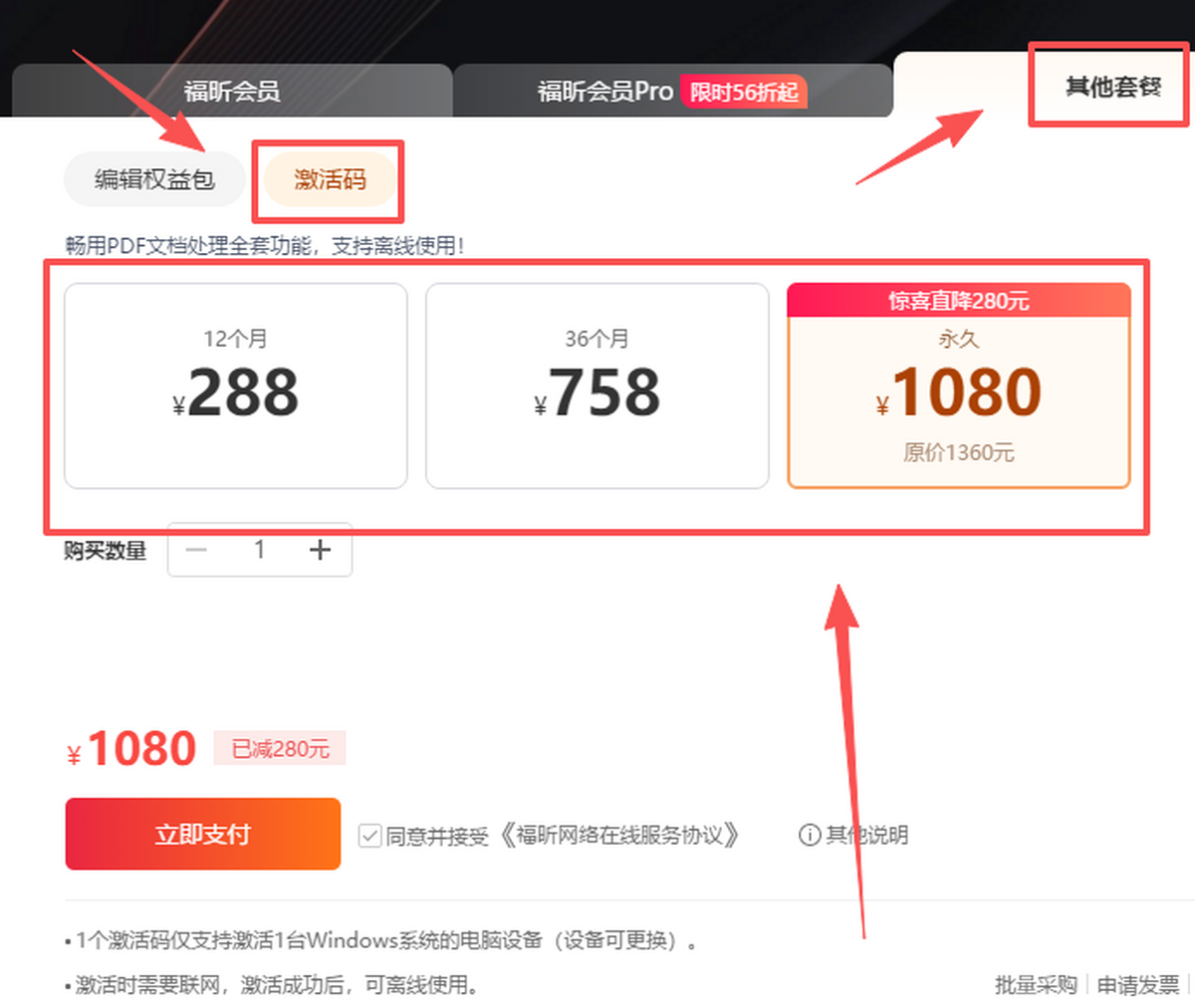
Task: Click the 其他说明 info icon
Action: (809, 836)
